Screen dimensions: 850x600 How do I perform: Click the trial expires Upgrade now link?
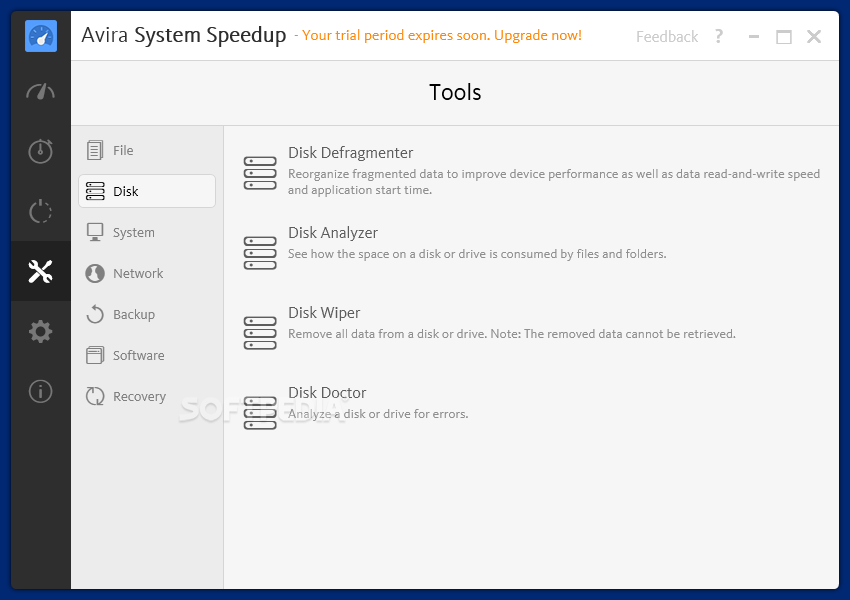(x=438, y=35)
